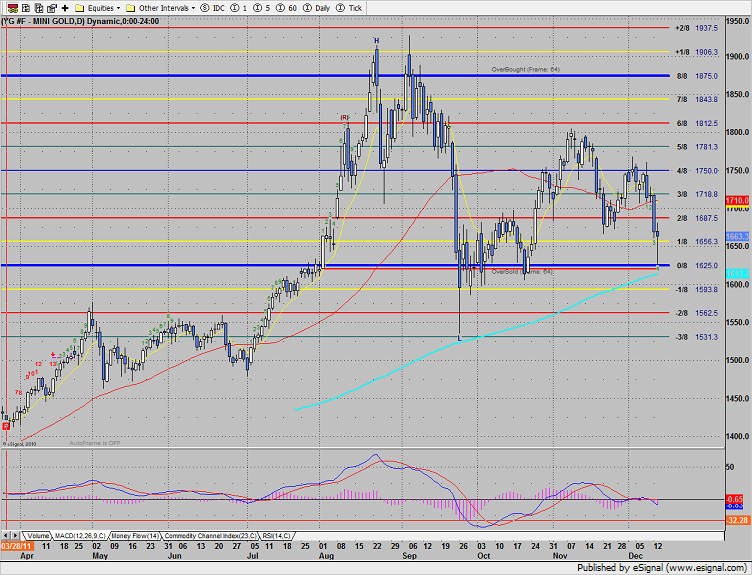The height and width of the screenshot is (575, 752).
Task: Click the -3/8 1531.3 level label
Action: (x=696, y=337)
